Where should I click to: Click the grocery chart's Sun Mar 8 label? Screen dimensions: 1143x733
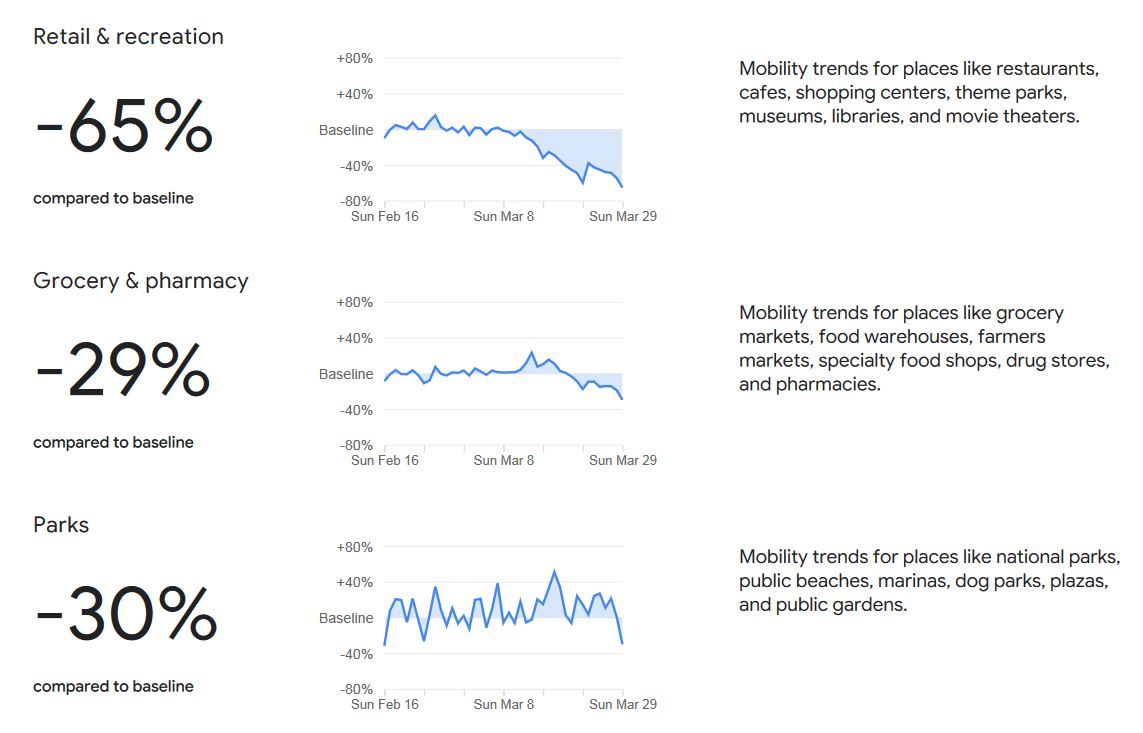(x=504, y=460)
